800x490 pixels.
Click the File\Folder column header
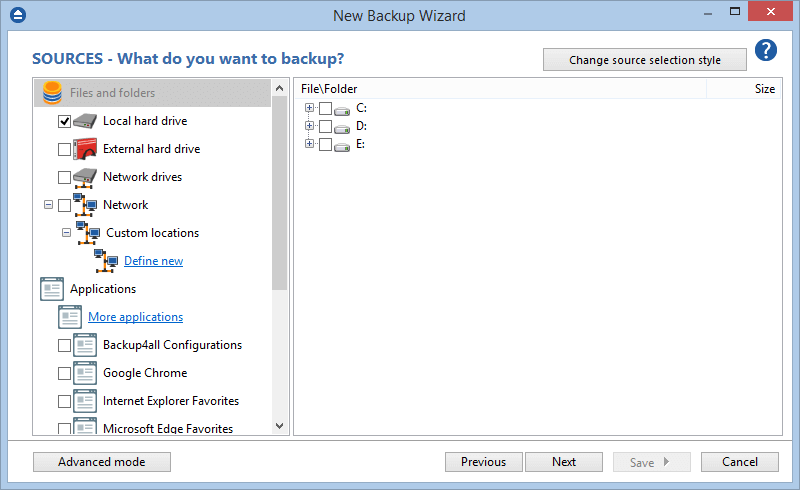click(501, 89)
